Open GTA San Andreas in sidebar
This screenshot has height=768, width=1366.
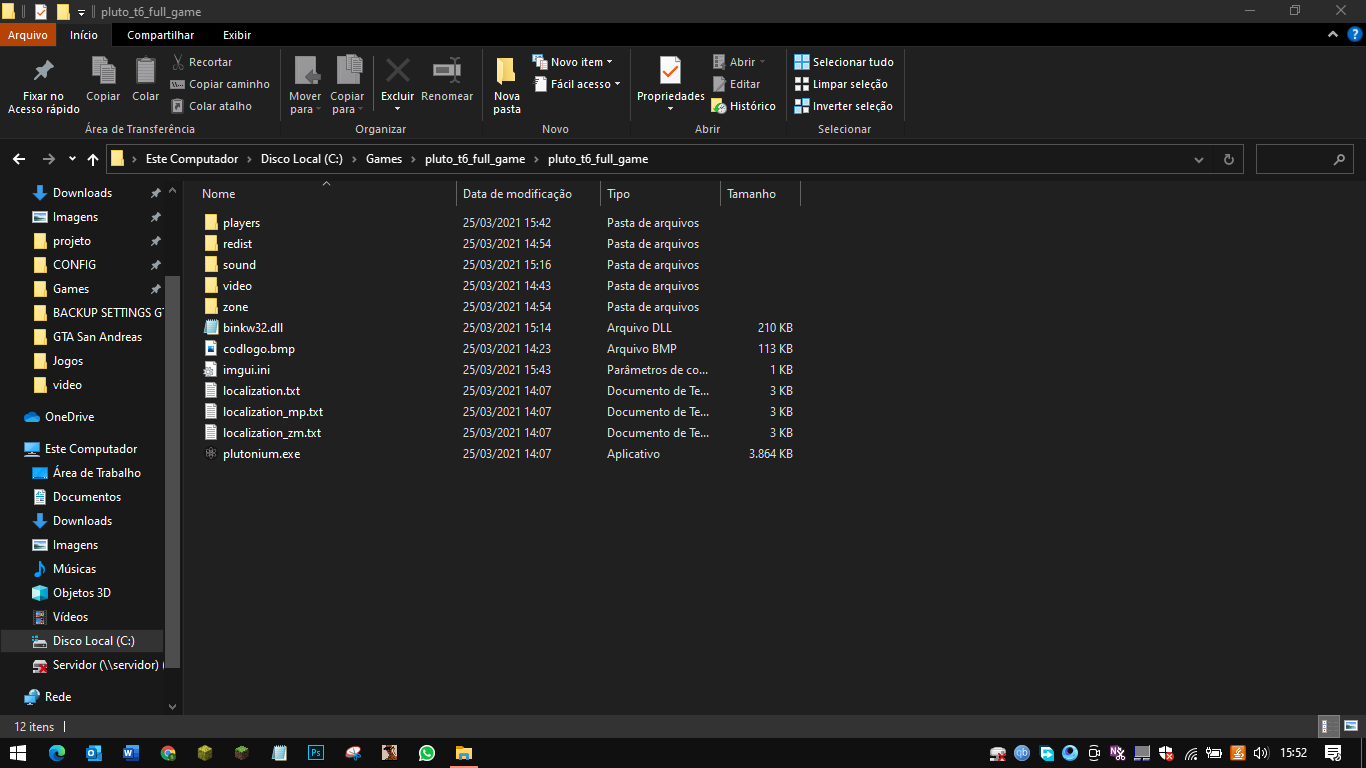coord(97,337)
